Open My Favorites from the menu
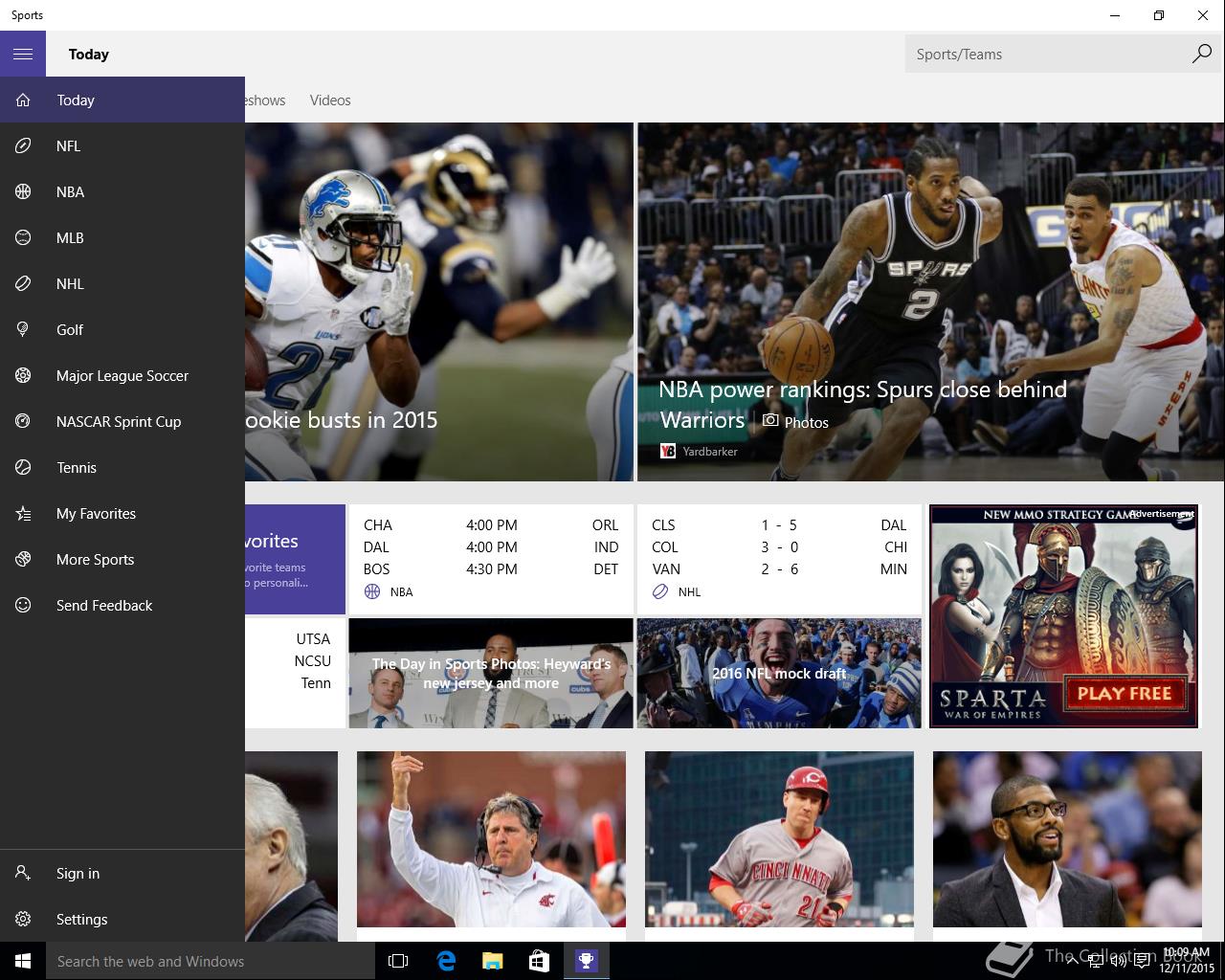 (122, 513)
